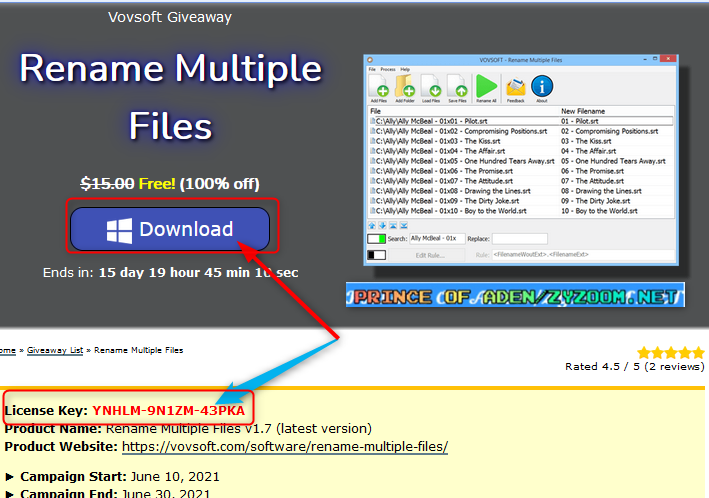709x498 pixels.
Task: Toggle the Edit Rule switch
Action: tap(376, 255)
